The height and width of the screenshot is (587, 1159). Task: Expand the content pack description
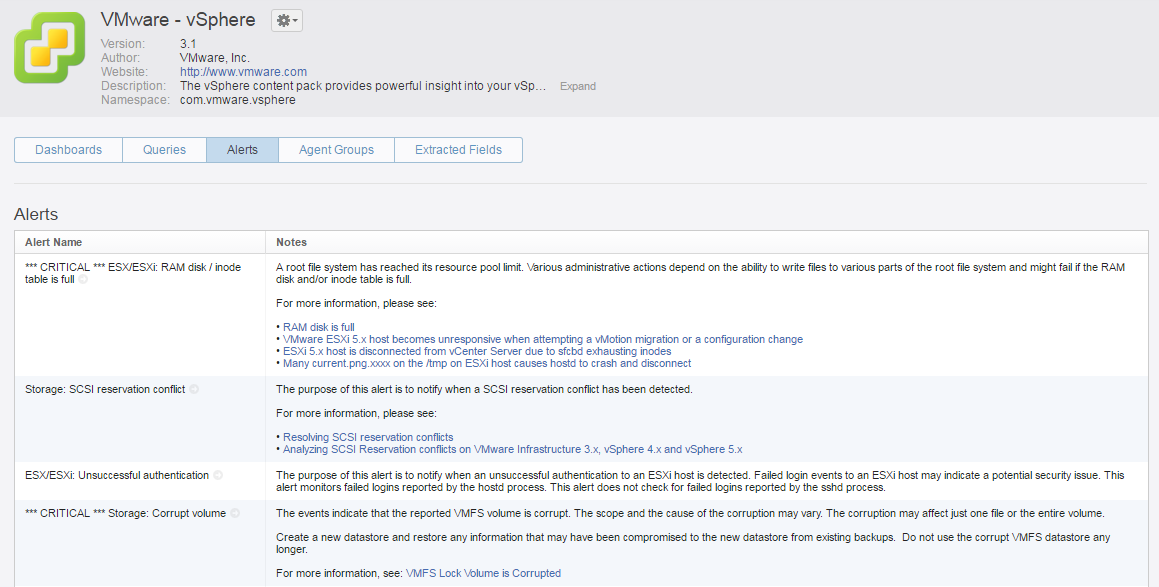tap(577, 86)
